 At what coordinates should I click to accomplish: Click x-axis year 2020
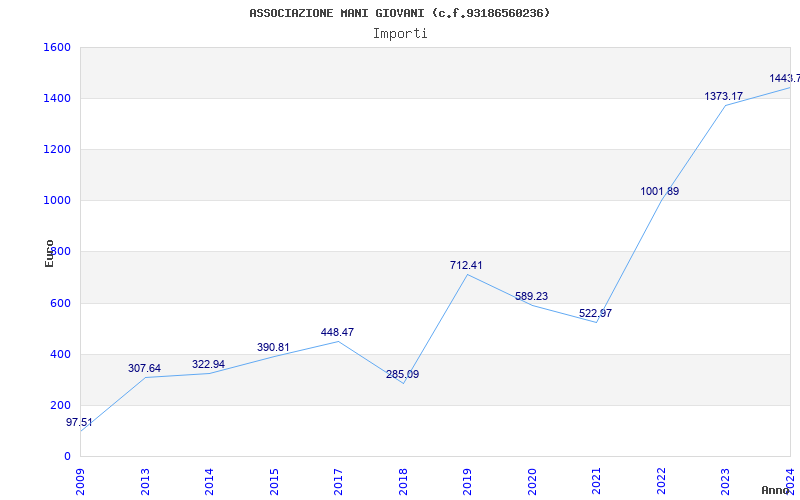click(x=532, y=482)
